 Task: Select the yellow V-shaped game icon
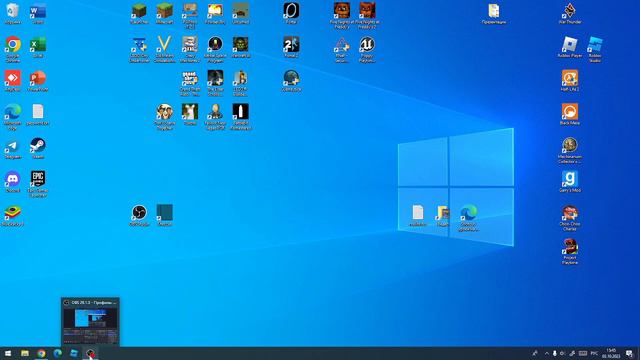pyautogui.click(x=164, y=49)
